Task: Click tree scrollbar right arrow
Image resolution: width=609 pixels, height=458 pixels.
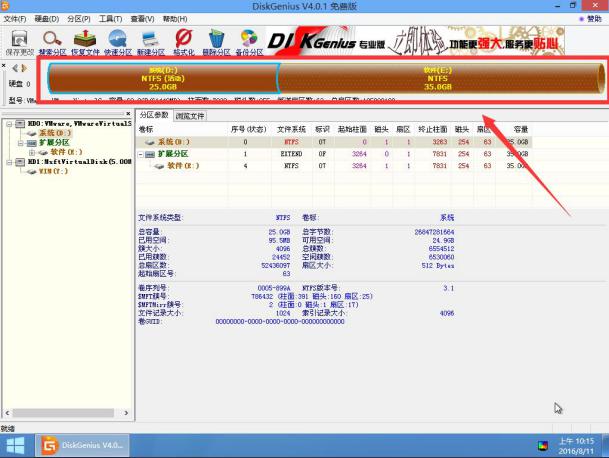Action: pos(126,413)
